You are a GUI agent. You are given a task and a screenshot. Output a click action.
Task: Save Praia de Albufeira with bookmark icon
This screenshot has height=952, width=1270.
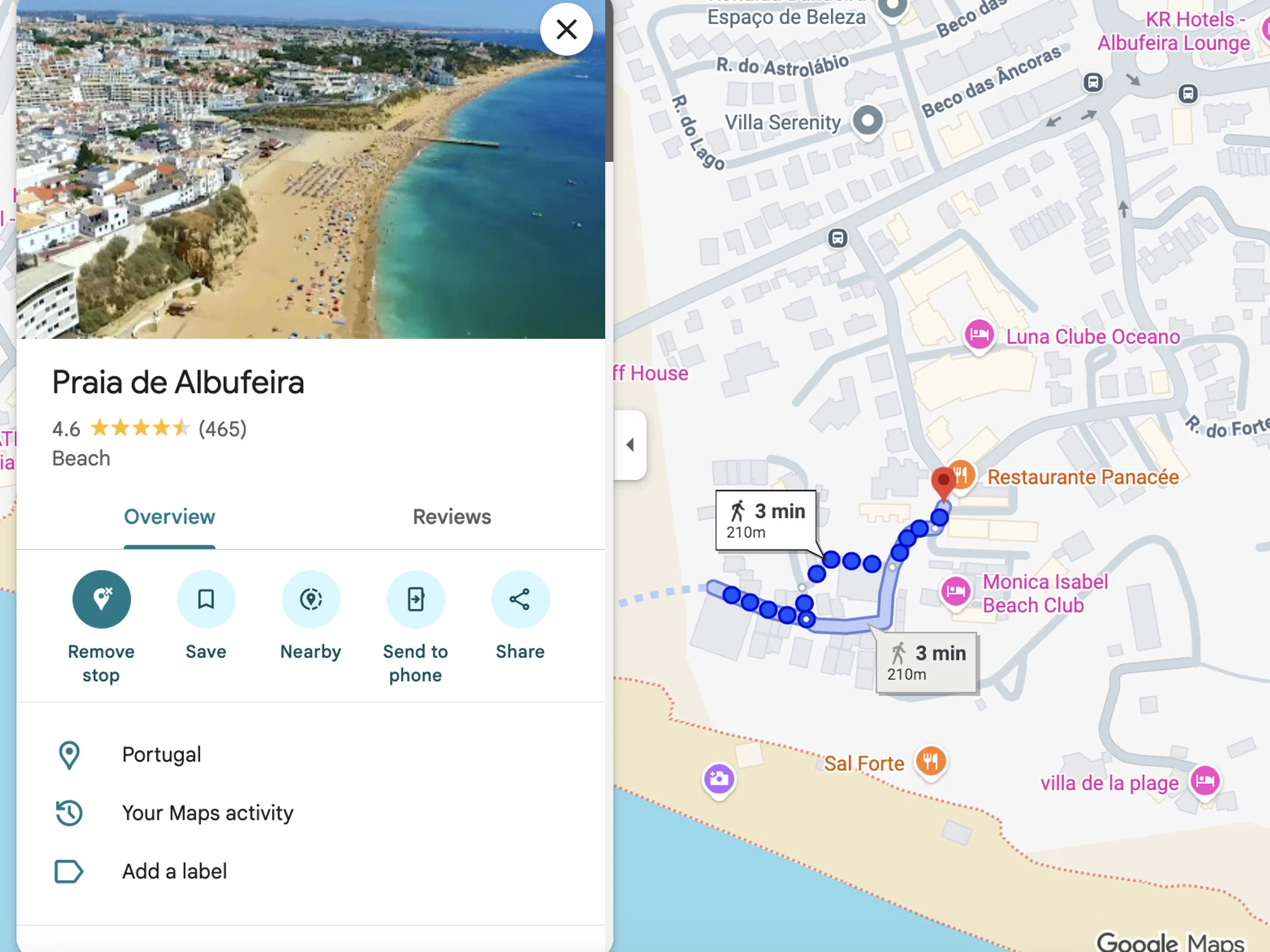[206, 599]
